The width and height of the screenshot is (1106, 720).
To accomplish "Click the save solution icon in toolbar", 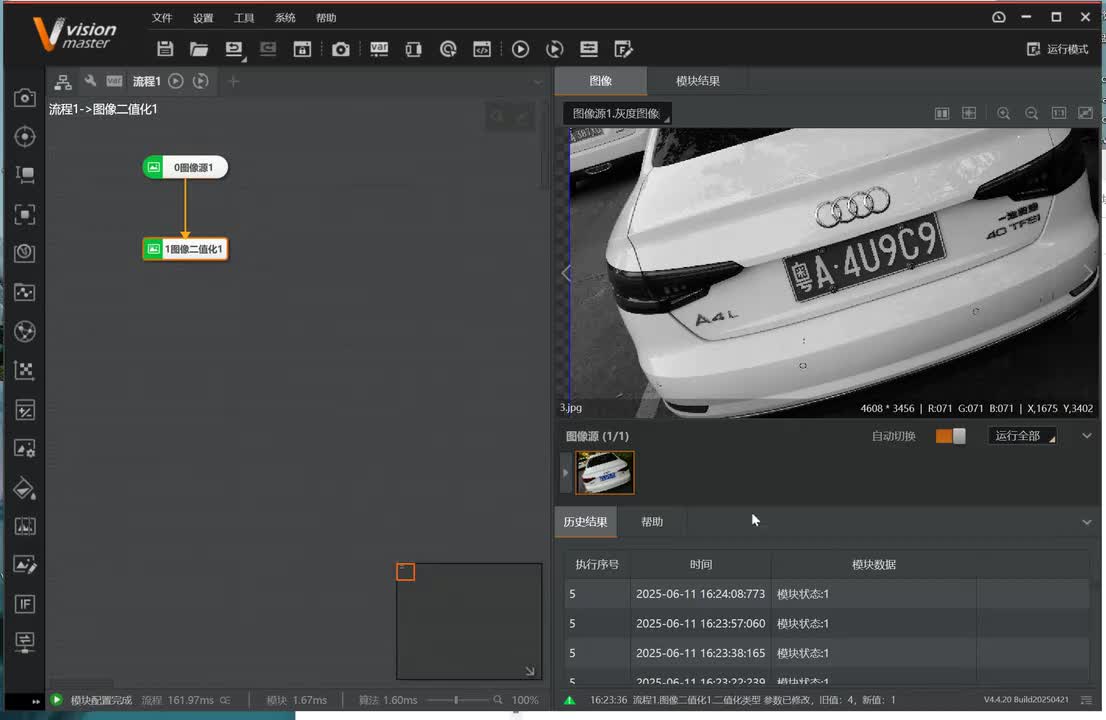I will [166, 49].
